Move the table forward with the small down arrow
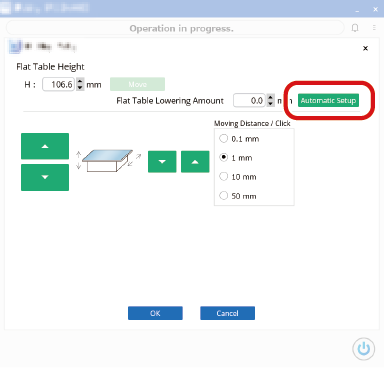 tap(162, 162)
